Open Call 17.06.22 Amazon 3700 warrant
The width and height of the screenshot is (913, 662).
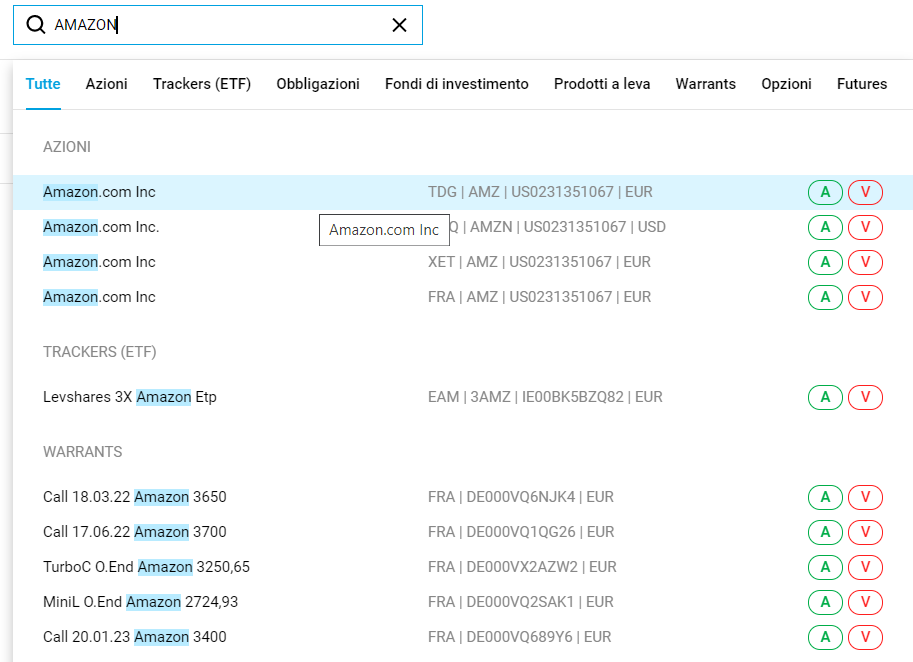tap(135, 532)
